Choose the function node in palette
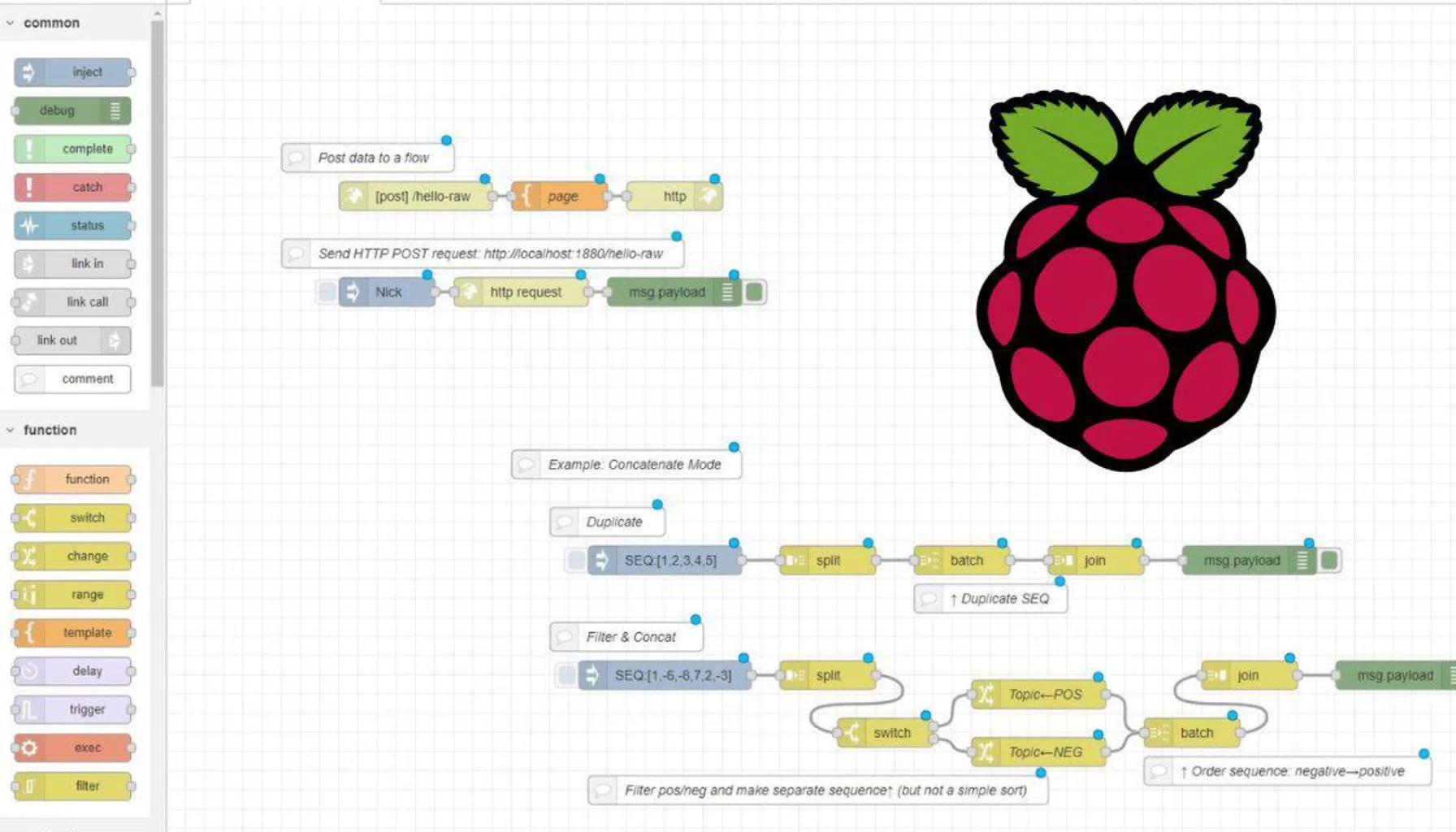The image size is (1456, 832). 72,479
